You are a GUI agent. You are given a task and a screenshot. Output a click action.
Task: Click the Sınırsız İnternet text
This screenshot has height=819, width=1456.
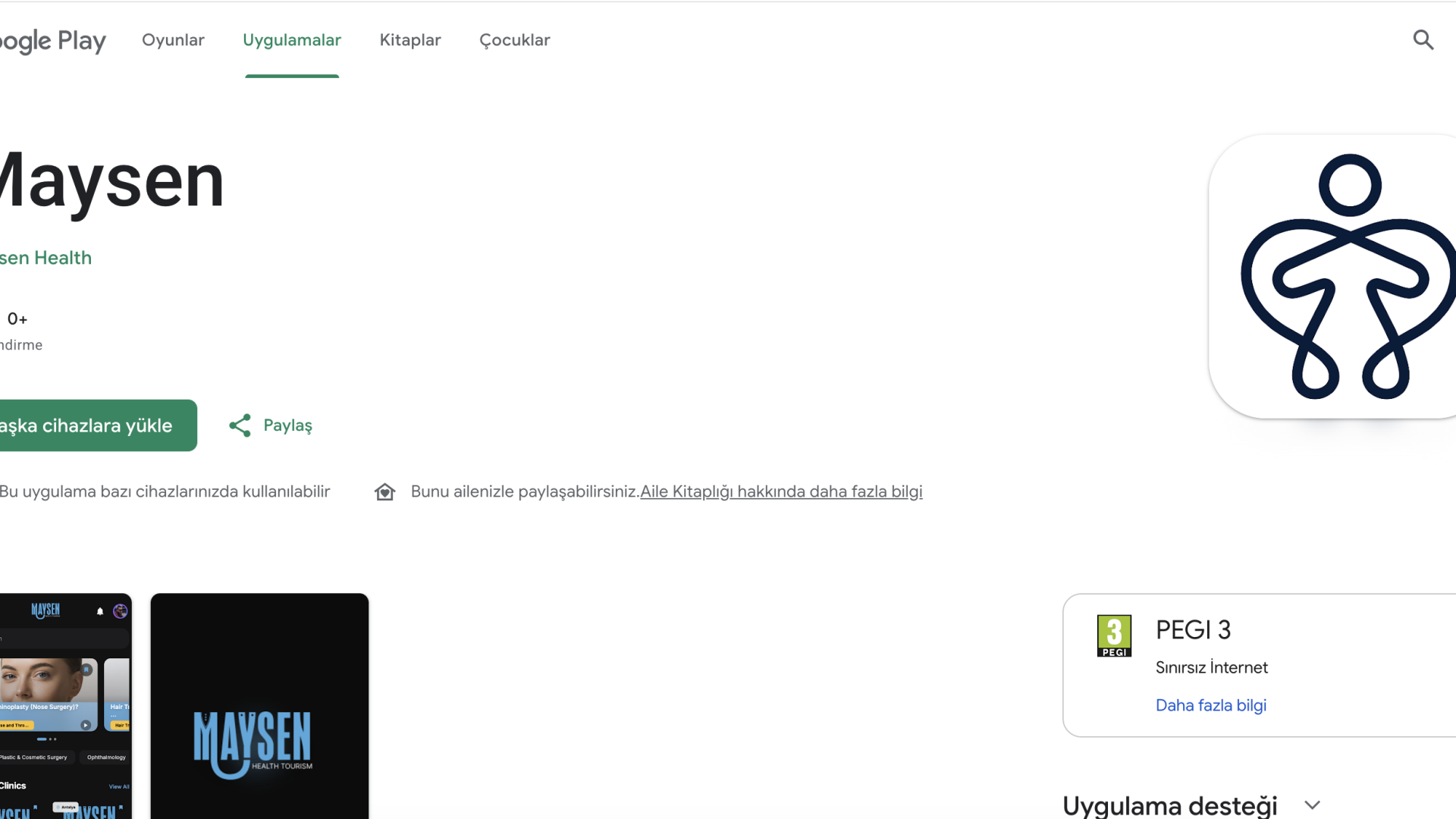pyautogui.click(x=1212, y=667)
